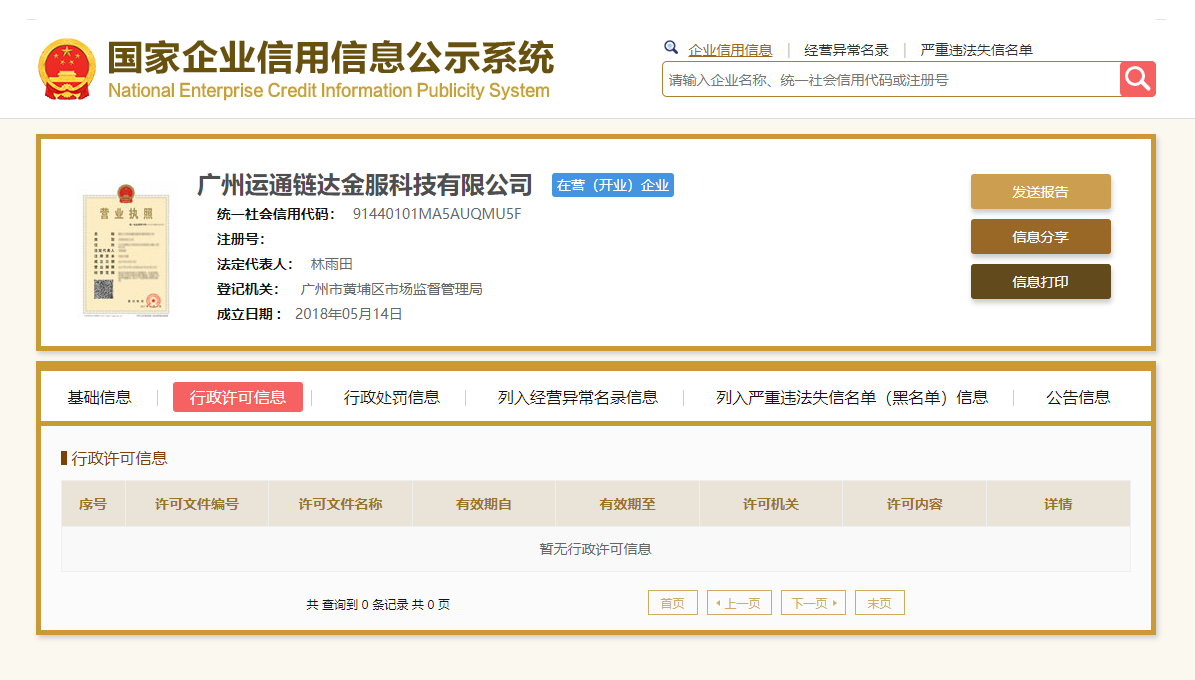Switch to the 基础信息 tab
The height and width of the screenshot is (680, 1195).
[x=99, y=397]
